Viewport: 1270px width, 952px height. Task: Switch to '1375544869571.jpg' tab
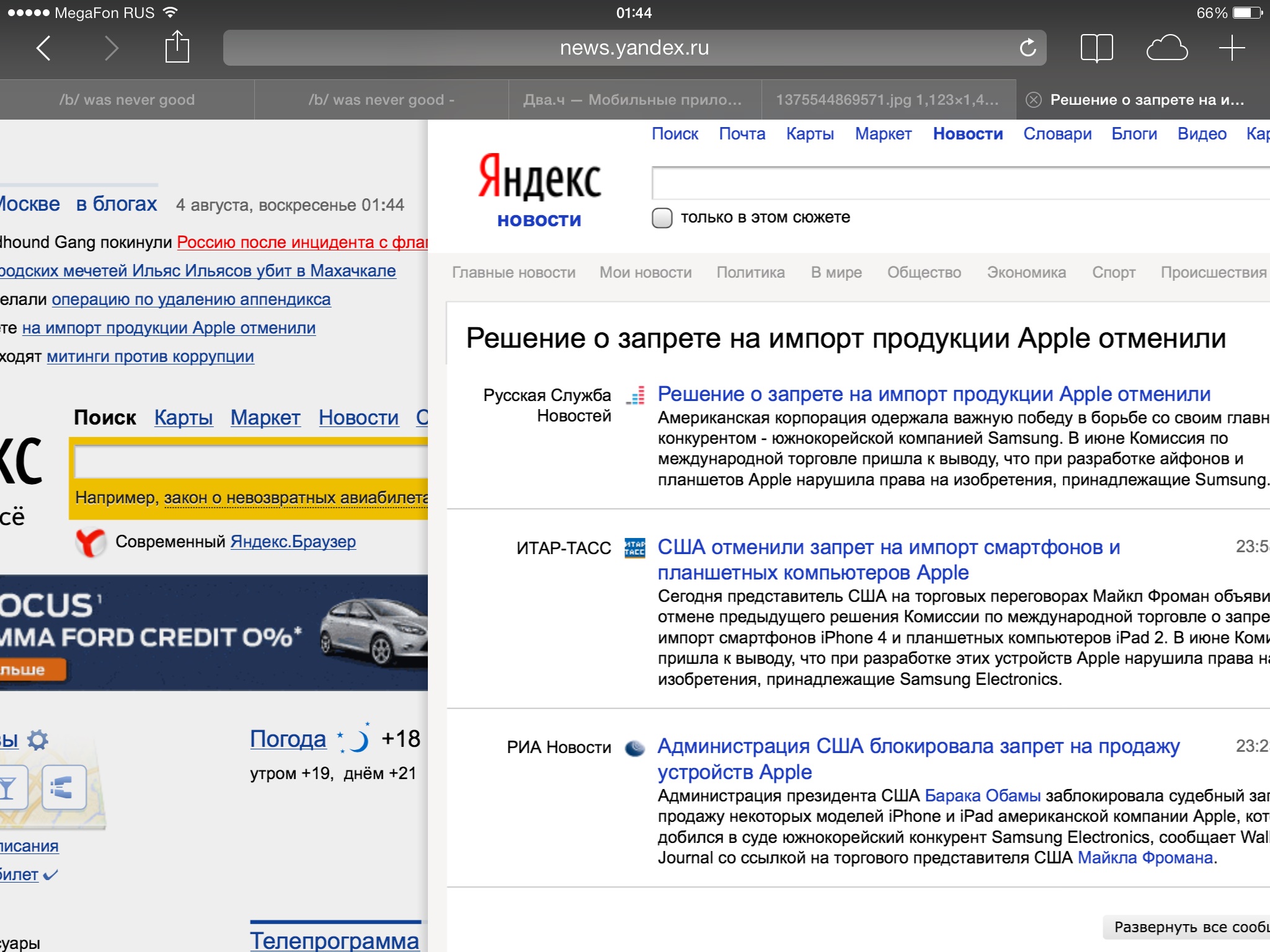(x=889, y=100)
